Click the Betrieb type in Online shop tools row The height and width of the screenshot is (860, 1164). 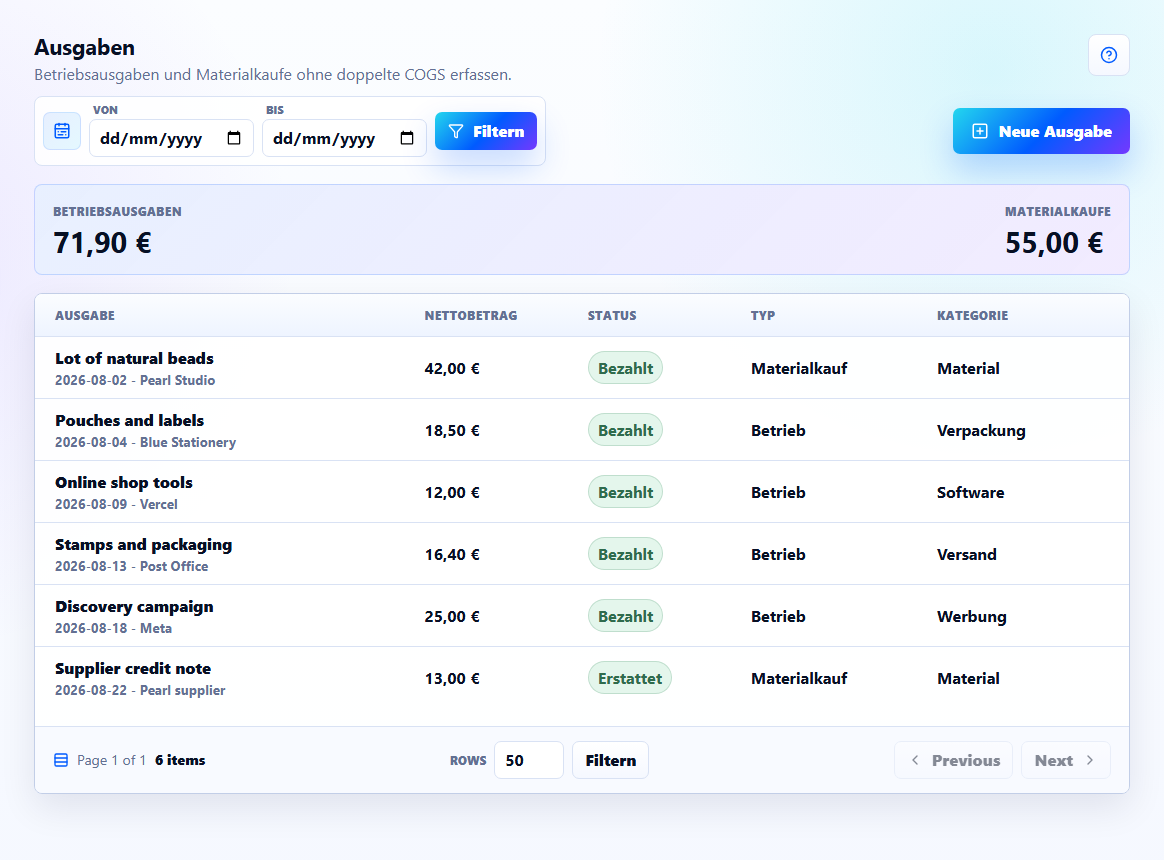(x=778, y=492)
